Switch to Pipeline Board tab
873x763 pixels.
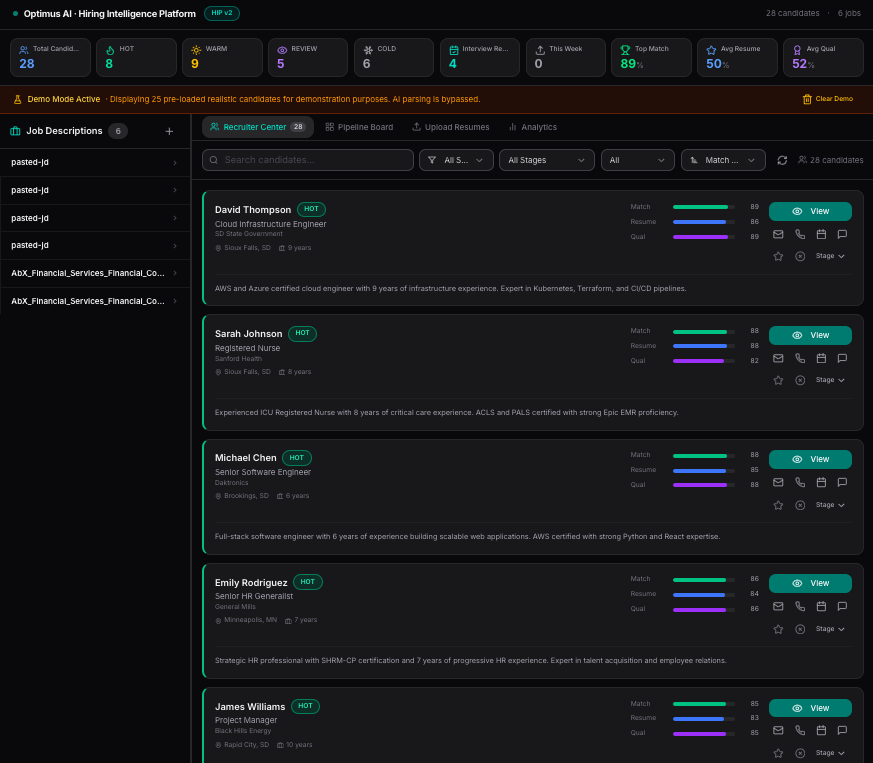tap(359, 127)
